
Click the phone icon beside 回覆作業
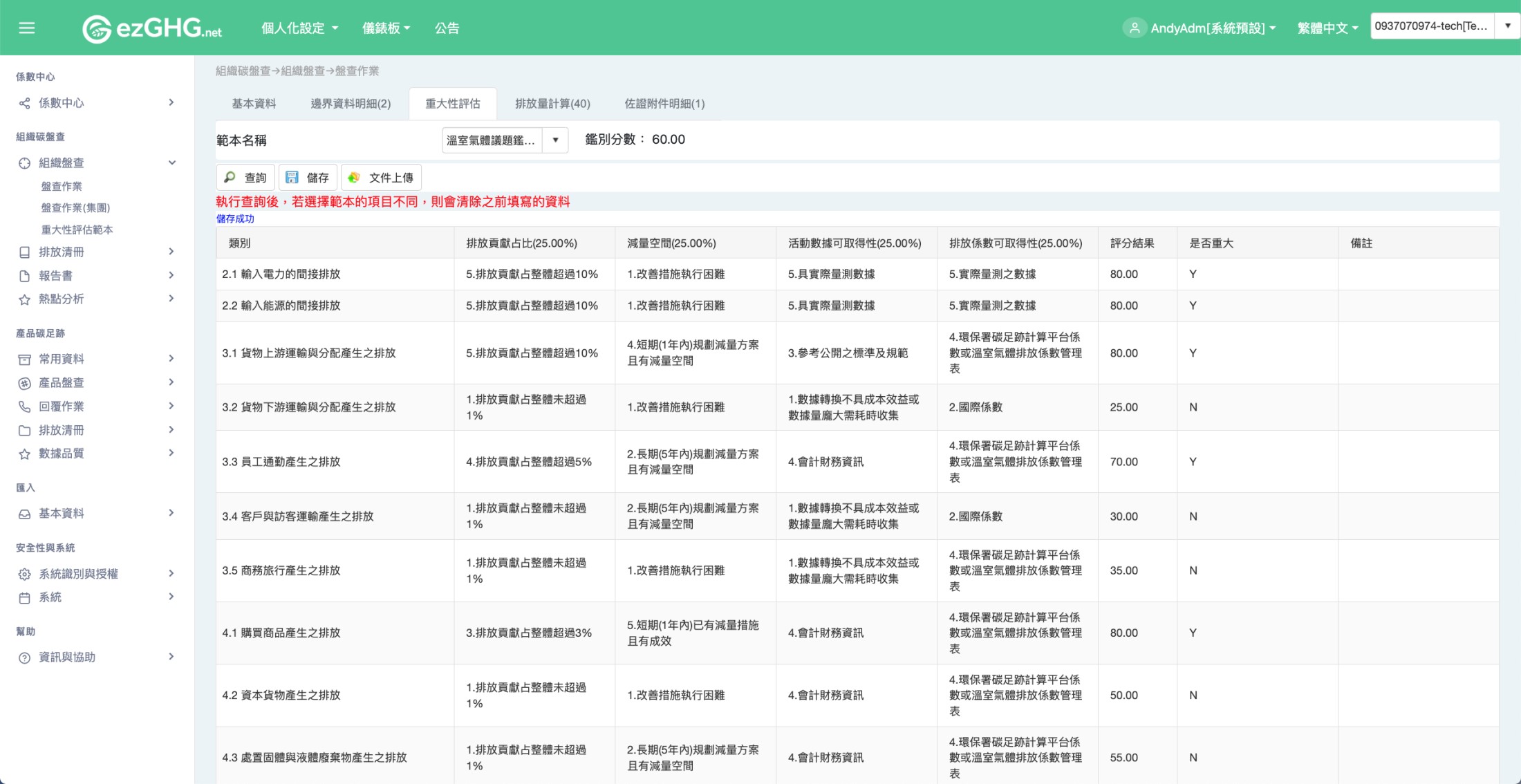(24, 407)
